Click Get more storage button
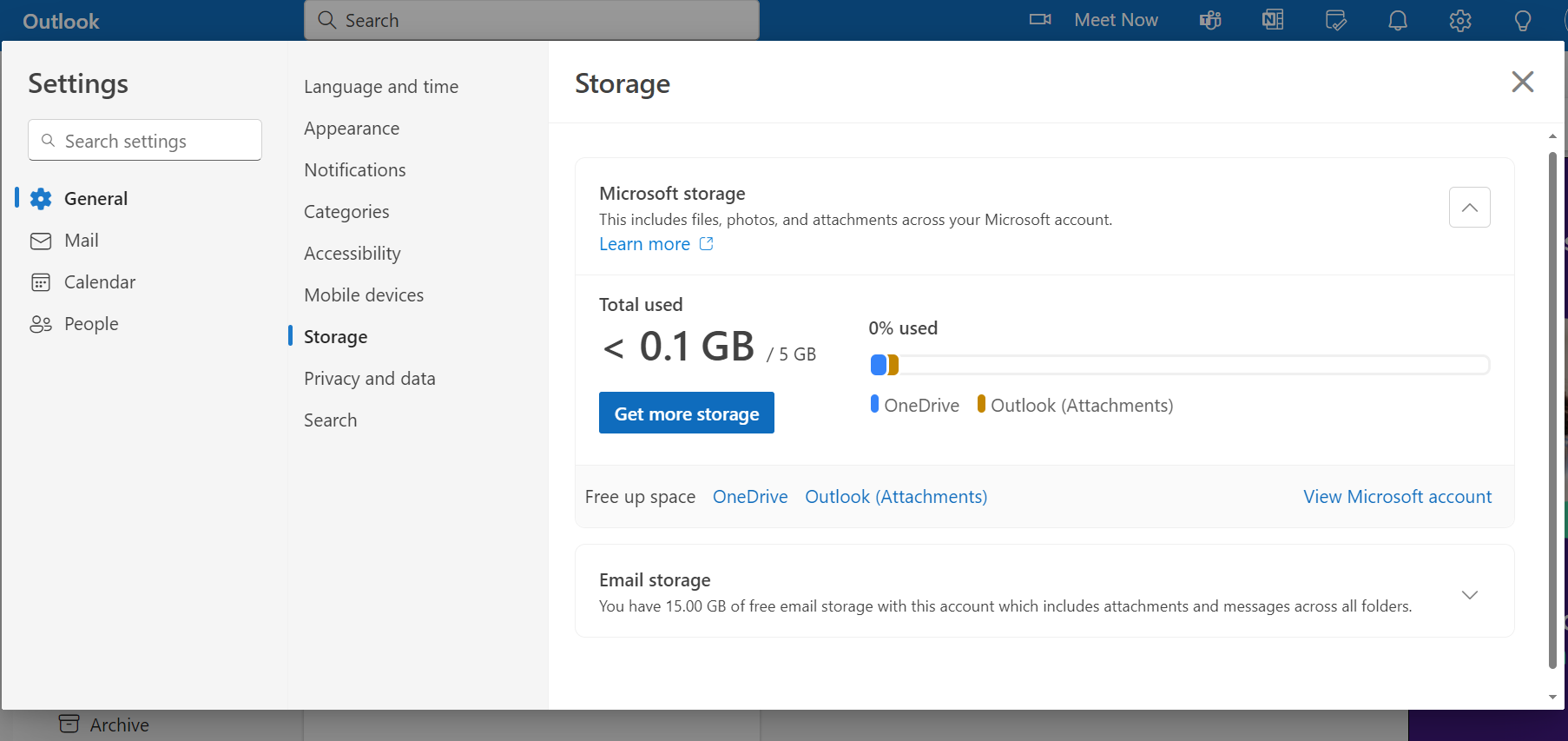This screenshot has width=1568, height=741. tap(687, 413)
